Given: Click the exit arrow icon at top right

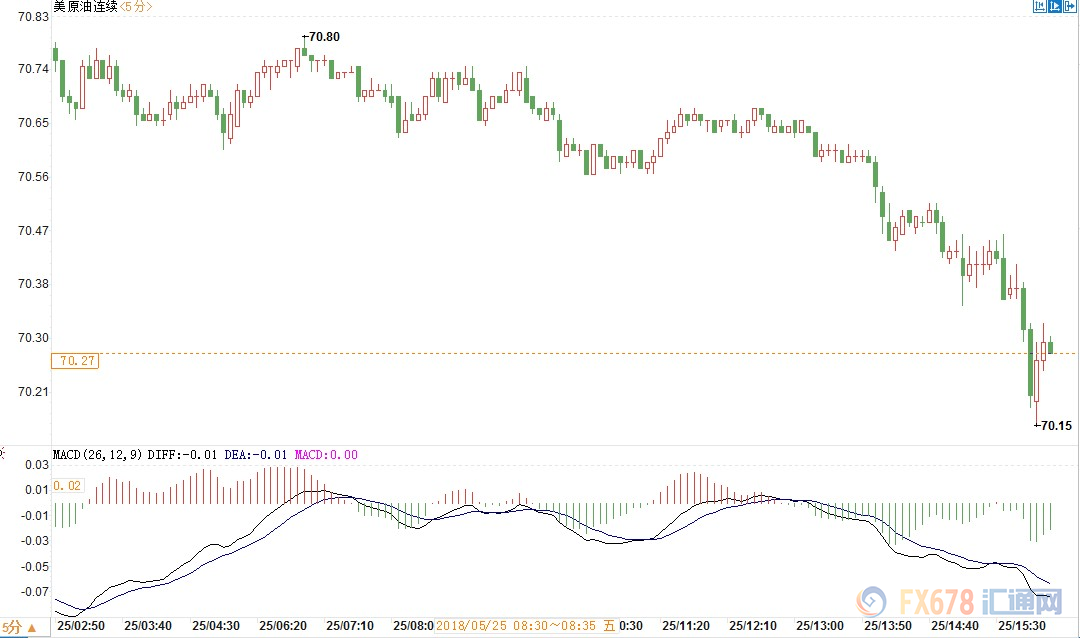Looking at the screenshot, I should [x=1071, y=7].
